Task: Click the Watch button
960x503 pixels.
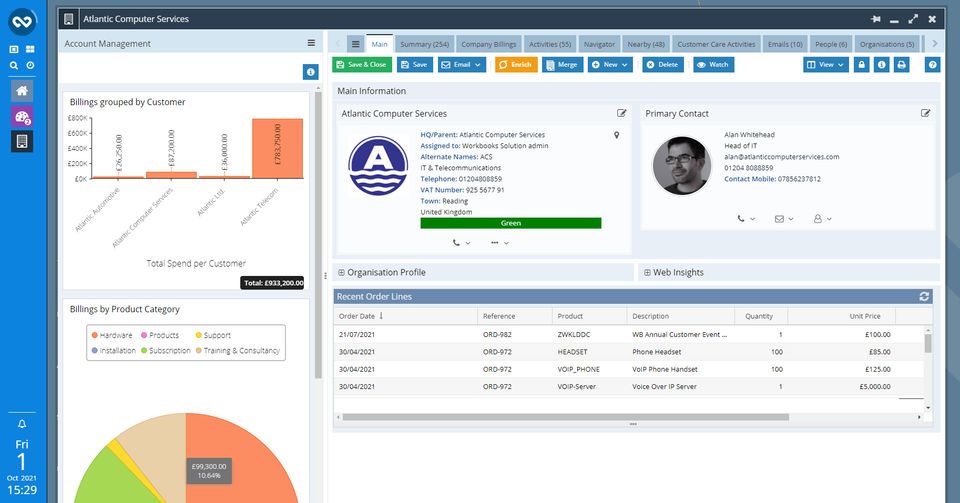Action: tap(713, 64)
